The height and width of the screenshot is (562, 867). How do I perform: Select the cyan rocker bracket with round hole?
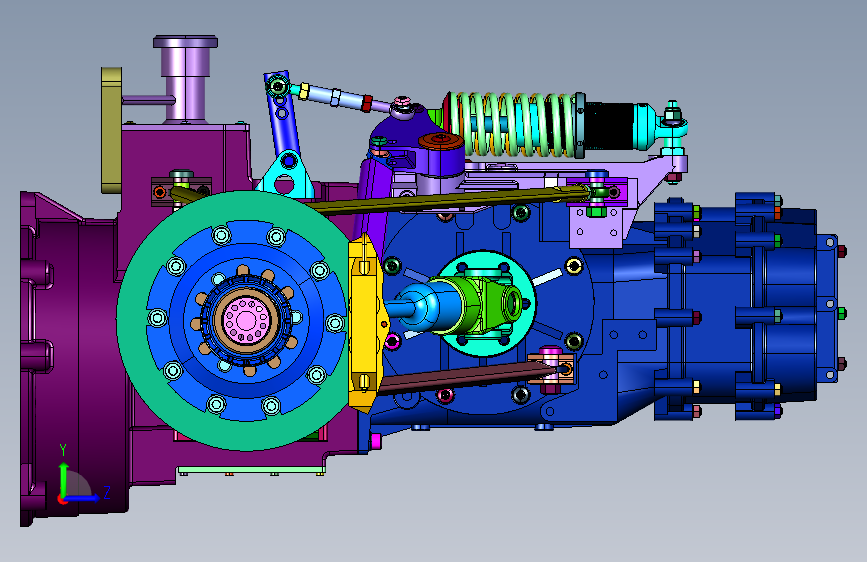tap(286, 174)
